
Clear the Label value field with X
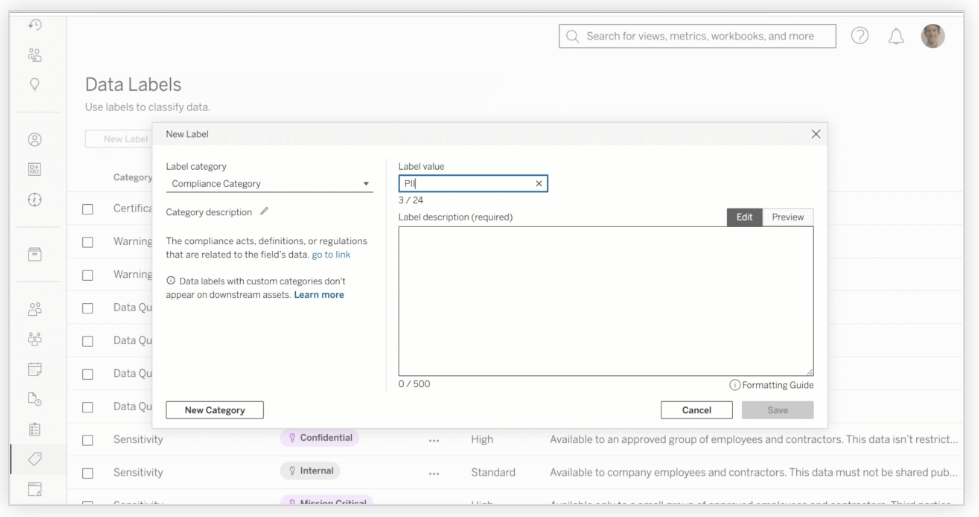(x=539, y=183)
